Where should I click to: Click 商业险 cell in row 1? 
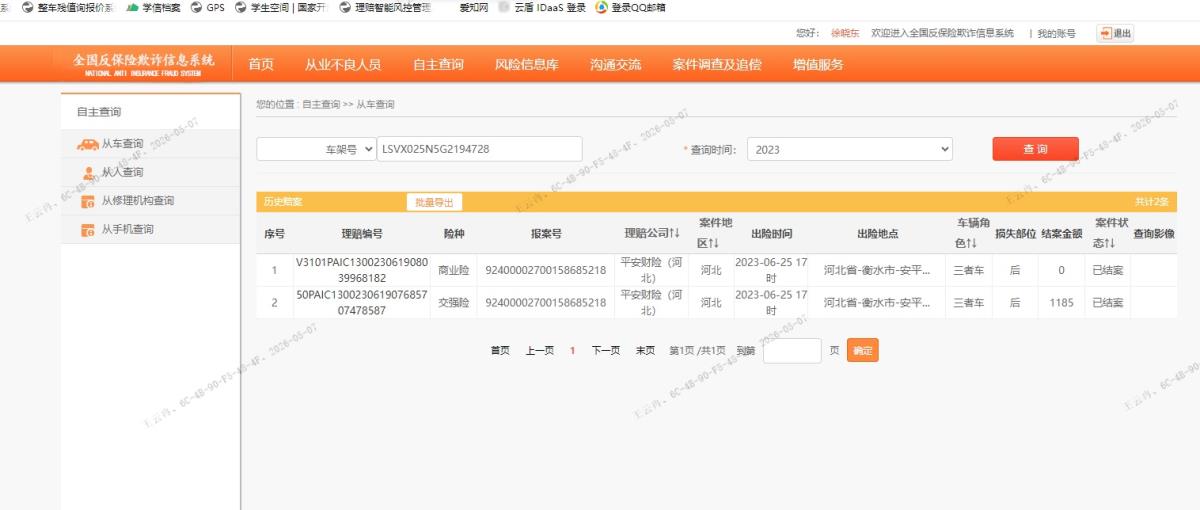click(454, 270)
